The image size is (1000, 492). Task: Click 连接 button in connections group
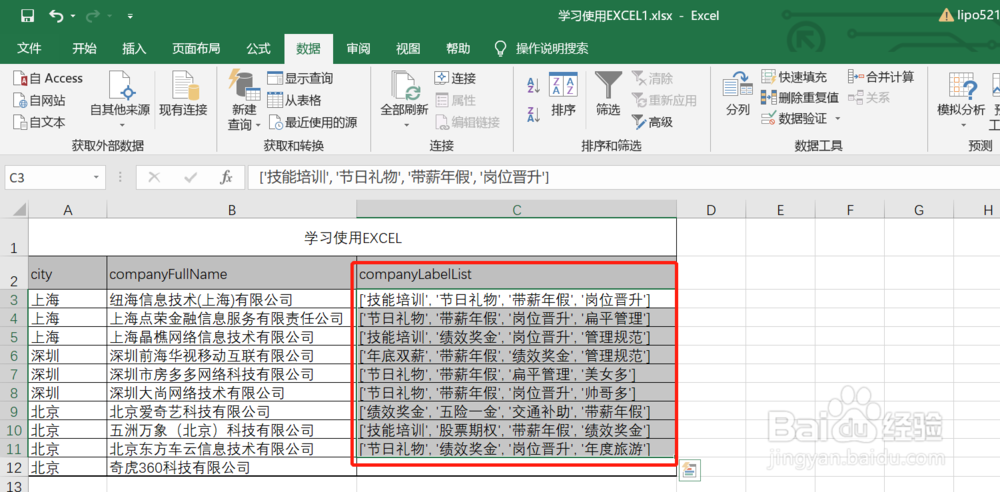[x=455, y=78]
